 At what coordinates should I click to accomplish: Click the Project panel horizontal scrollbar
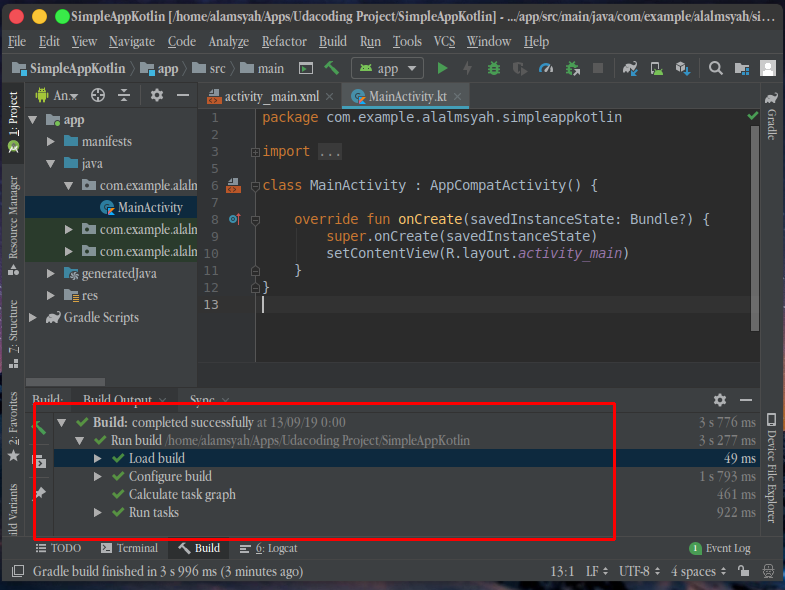click(x=65, y=382)
